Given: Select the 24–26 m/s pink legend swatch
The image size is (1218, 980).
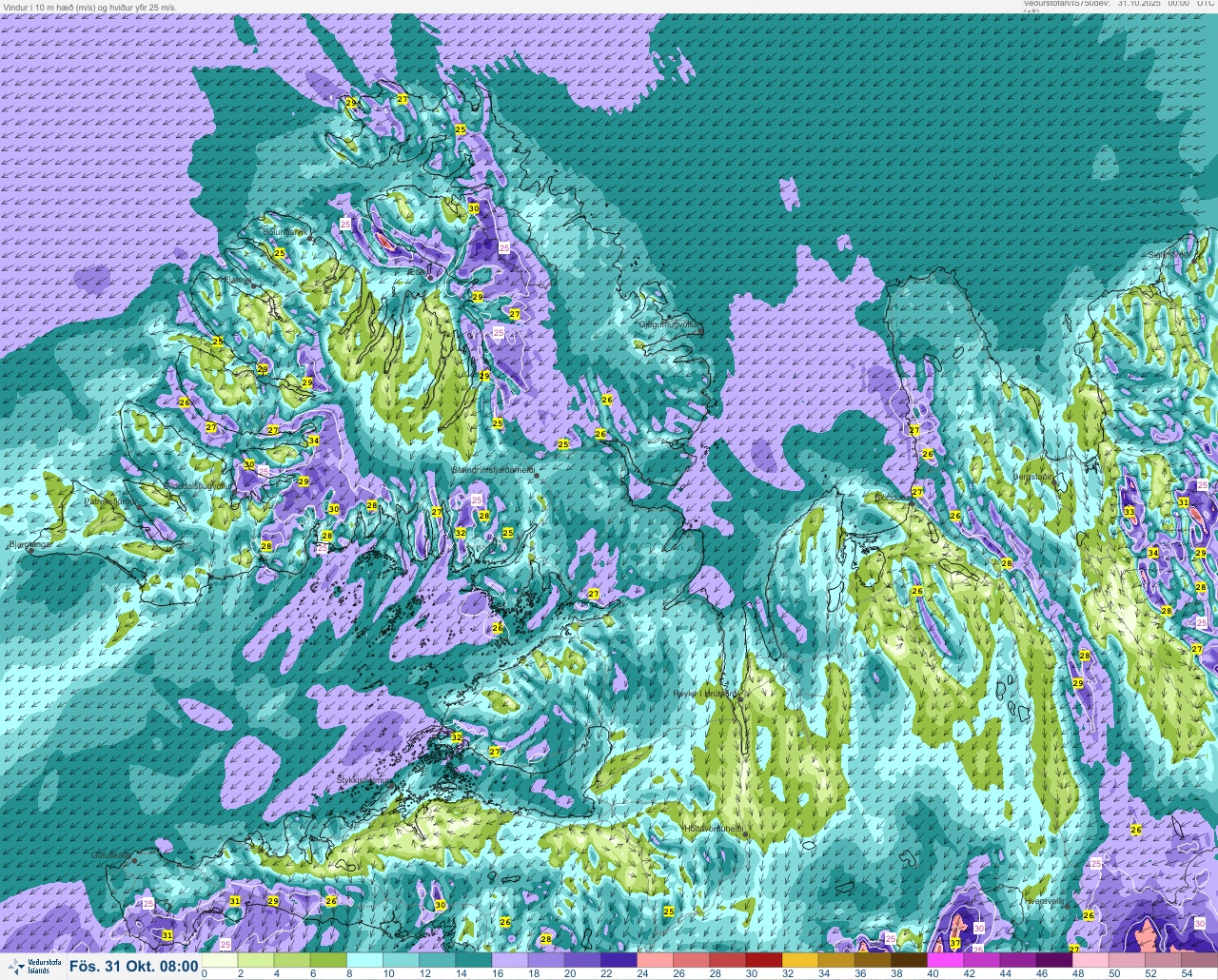Looking at the screenshot, I should pos(657,961).
